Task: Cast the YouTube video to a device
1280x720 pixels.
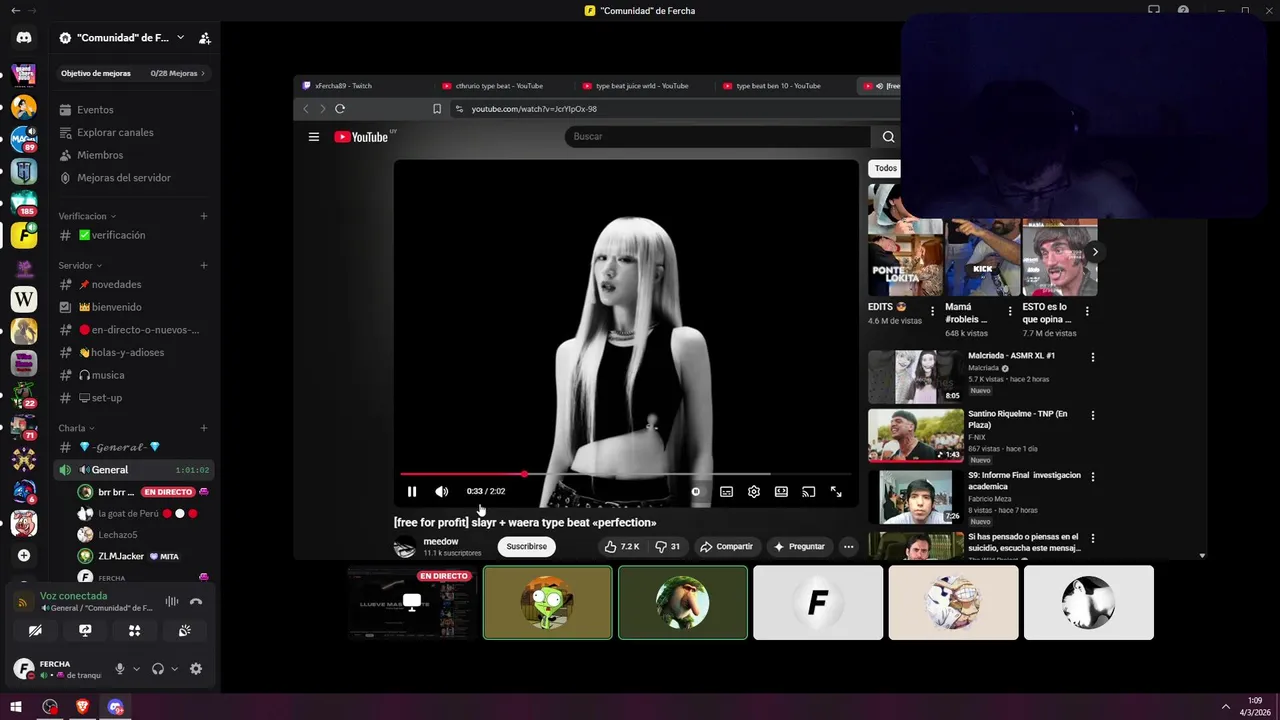Action: pos(809,492)
